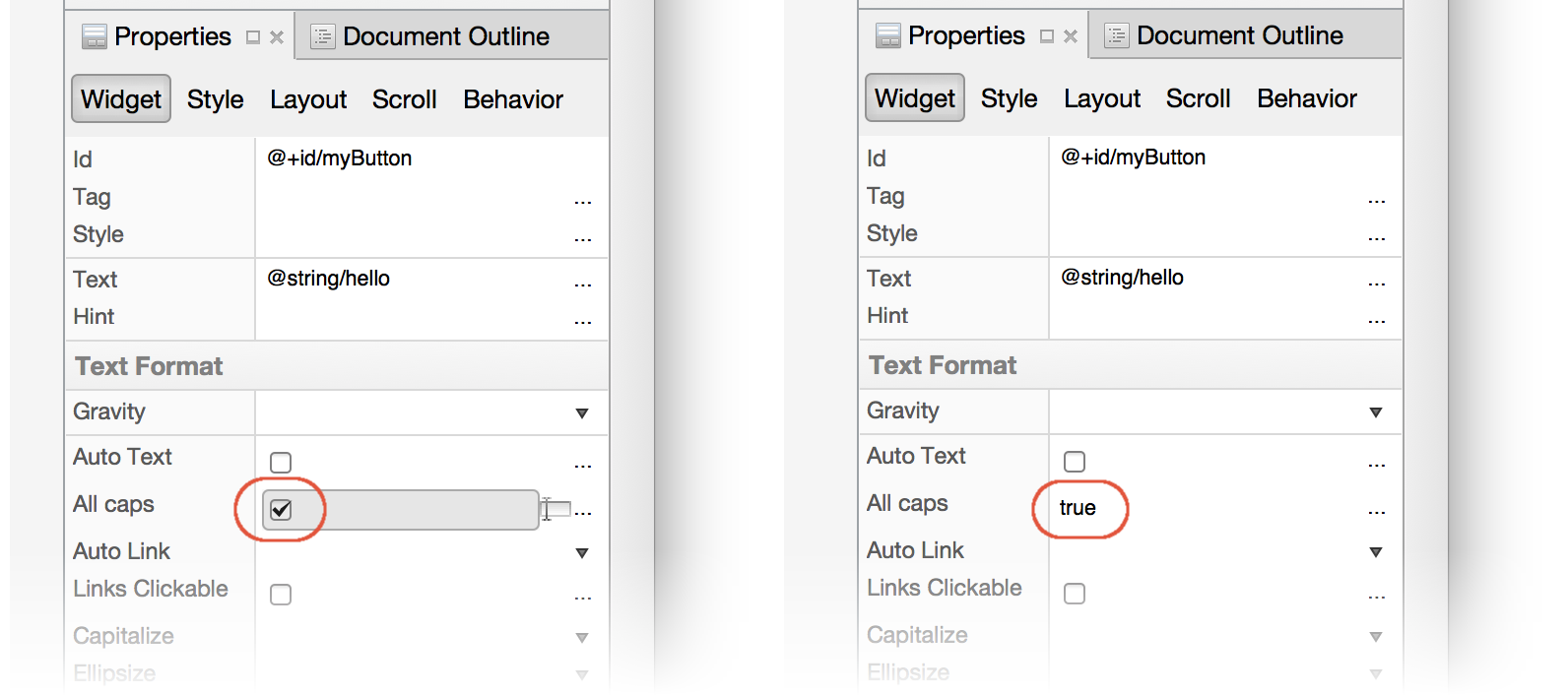Select the Hint label in right panel
Screen dimensions: 1568x696
pyautogui.click(x=887, y=315)
